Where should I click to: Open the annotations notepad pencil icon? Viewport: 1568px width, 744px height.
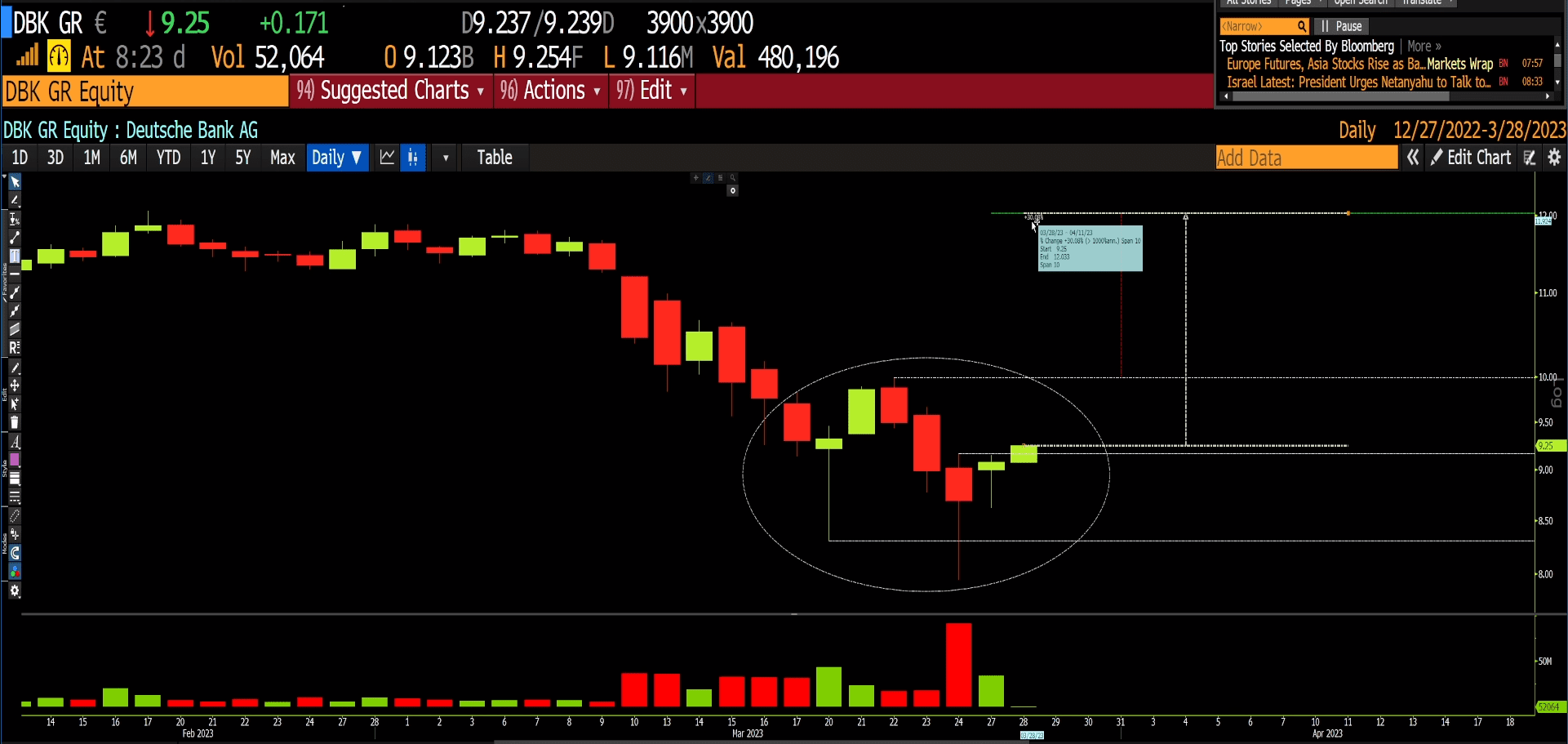pyautogui.click(x=1530, y=158)
